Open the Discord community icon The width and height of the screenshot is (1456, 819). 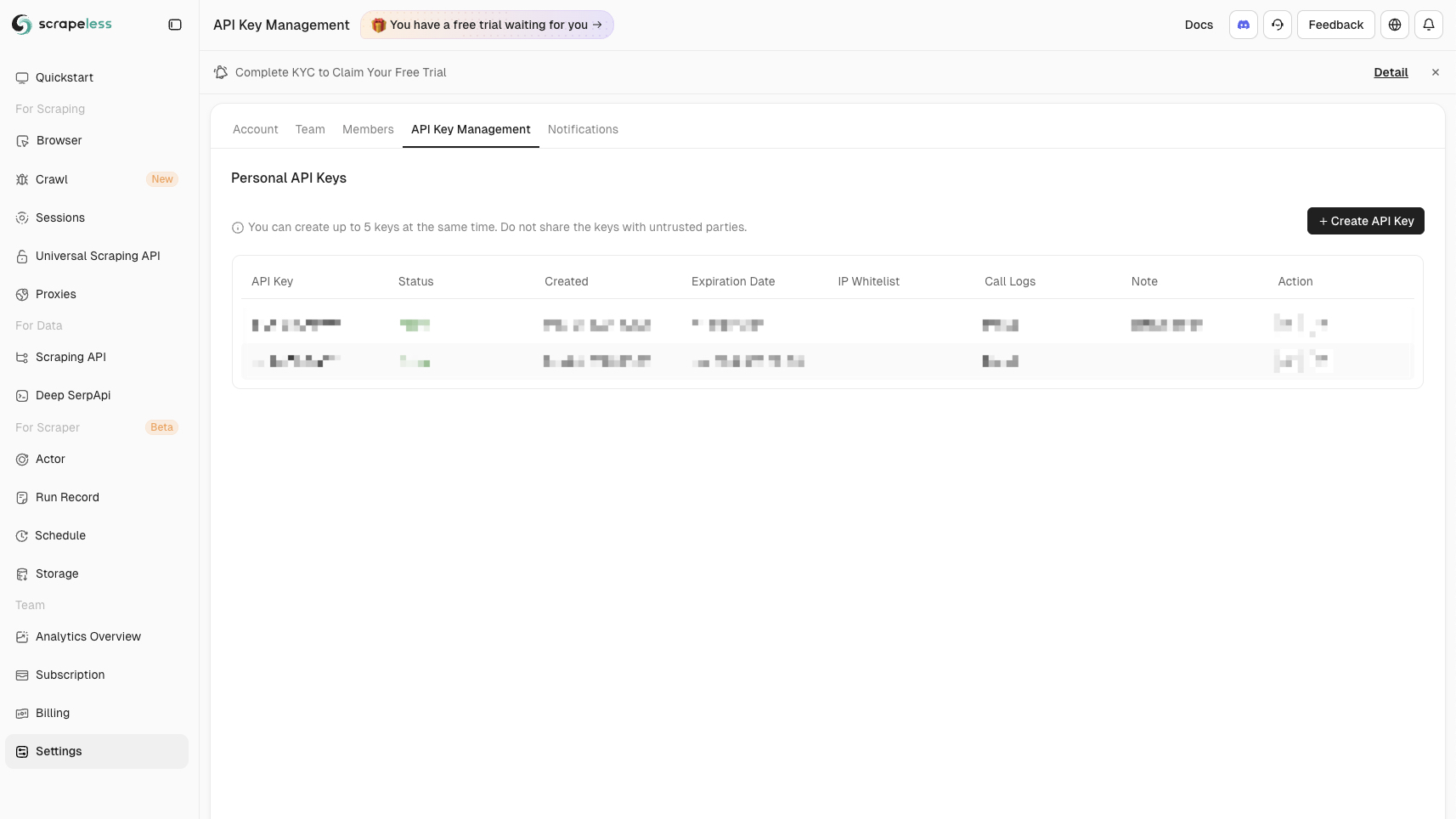pyautogui.click(x=1244, y=25)
